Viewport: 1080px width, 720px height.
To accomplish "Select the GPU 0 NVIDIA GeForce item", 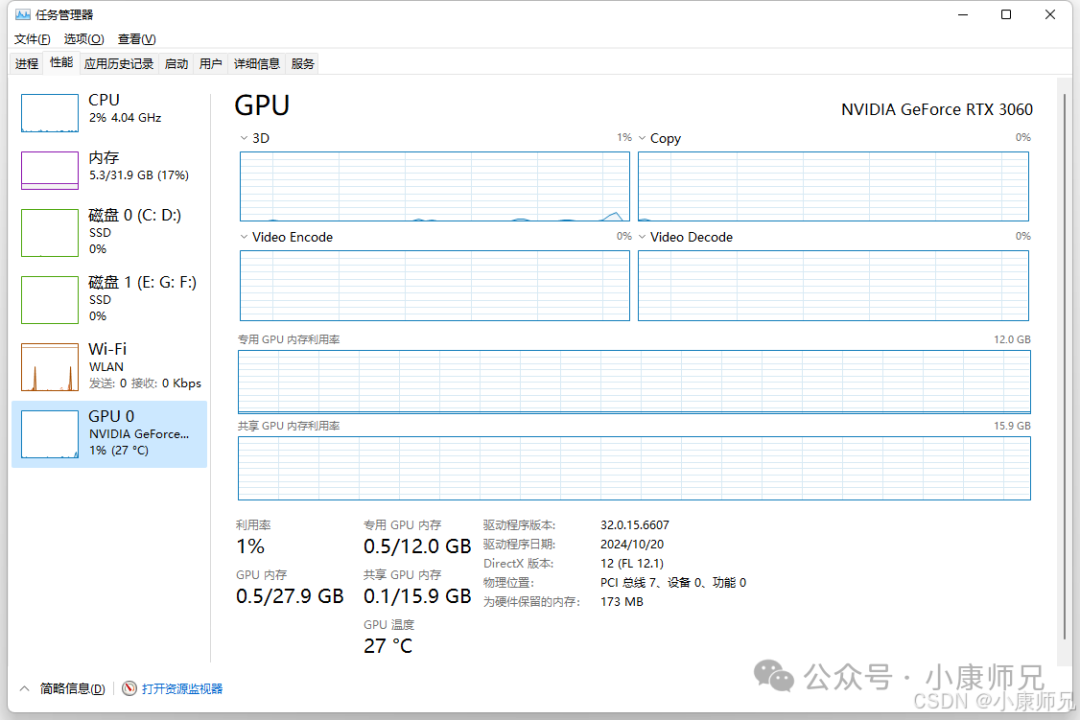I will [110, 434].
